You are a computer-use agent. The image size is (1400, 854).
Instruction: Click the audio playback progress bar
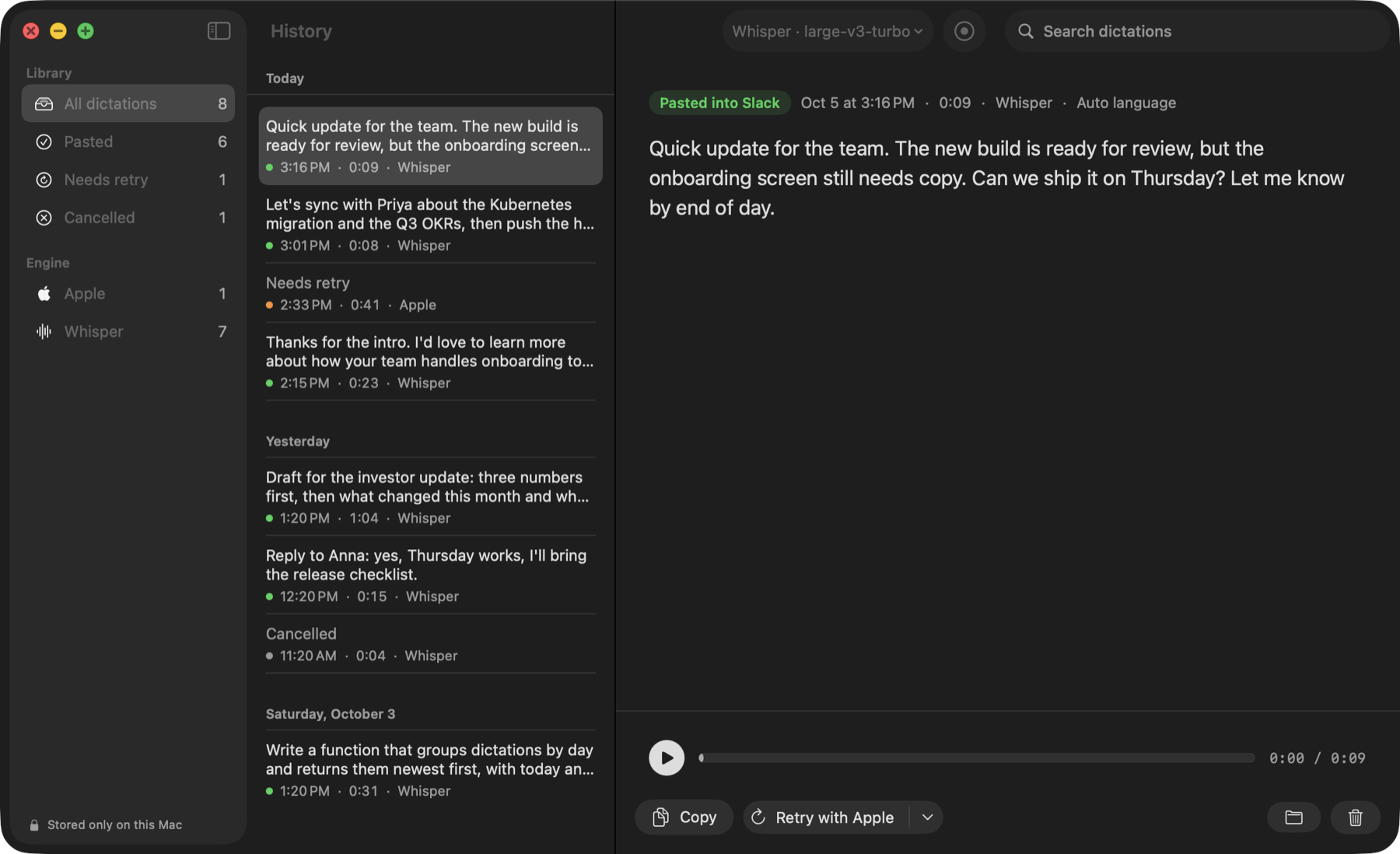coord(977,758)
